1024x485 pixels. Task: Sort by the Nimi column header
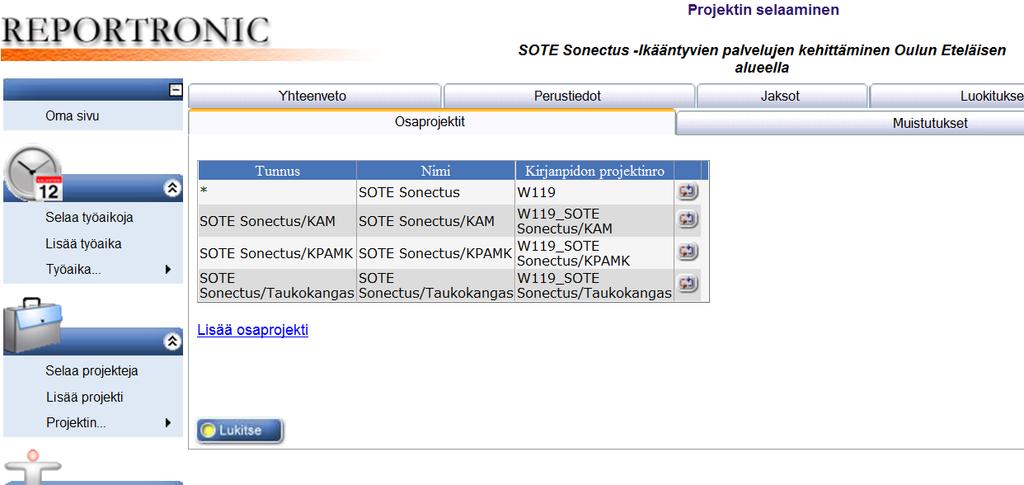[436, 170]
